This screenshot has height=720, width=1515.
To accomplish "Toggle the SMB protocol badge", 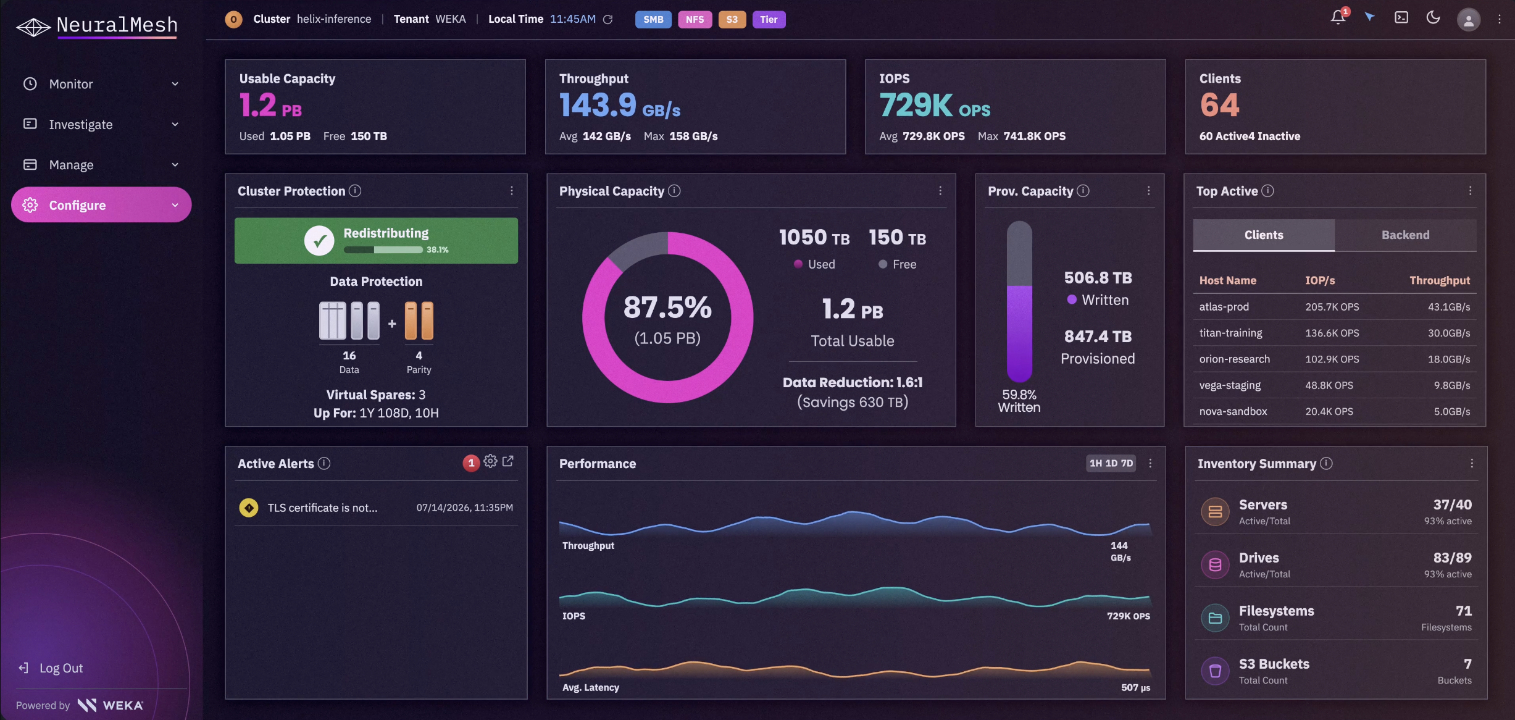I will tap(653, 19).
